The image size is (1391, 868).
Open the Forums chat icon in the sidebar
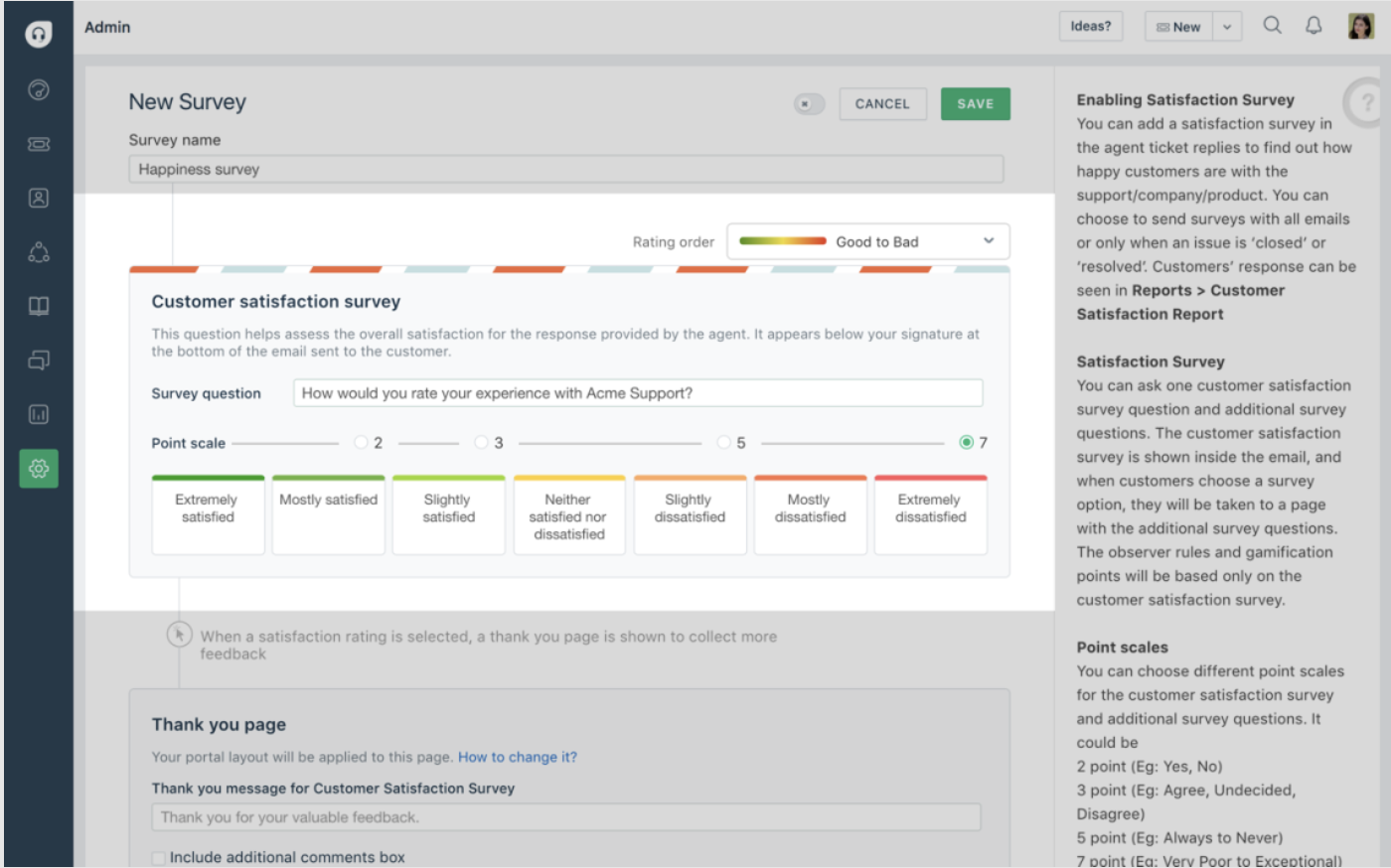tap(39, 360)
